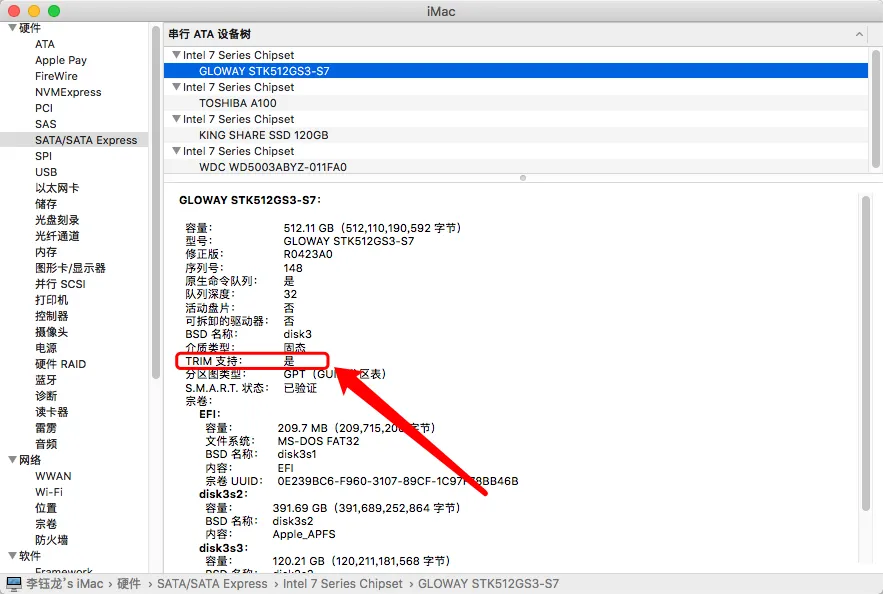Image resolution: width=883 pixels, height=594 pixels.
Task: Click the detail pane vertical scrollbar
Action: 866,353
